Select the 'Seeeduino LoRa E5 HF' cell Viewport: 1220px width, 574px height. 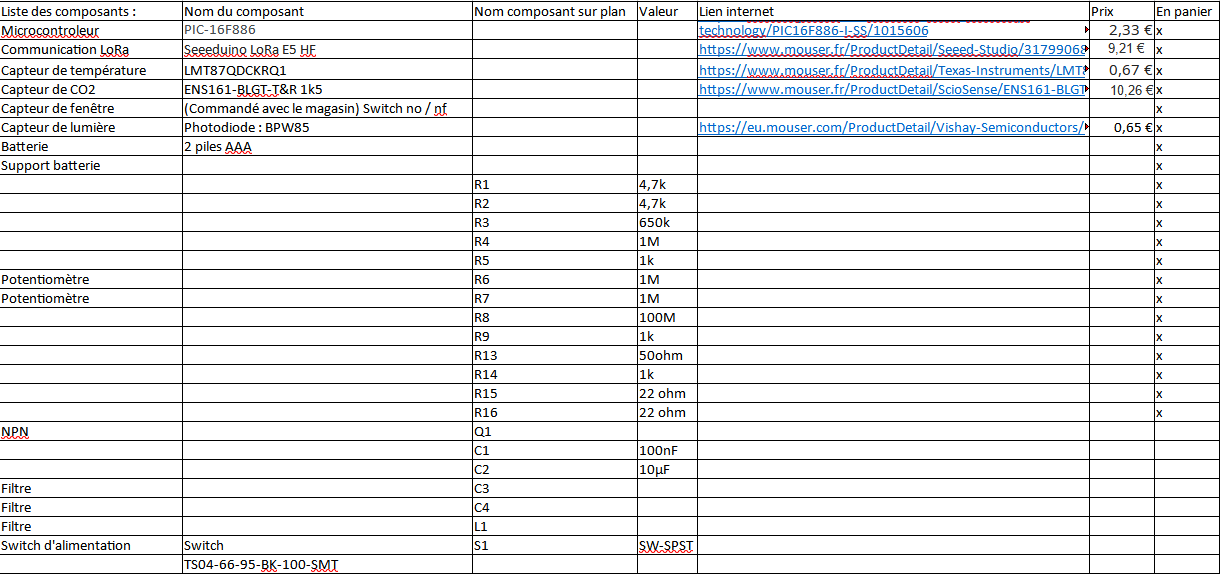[327, 49]
